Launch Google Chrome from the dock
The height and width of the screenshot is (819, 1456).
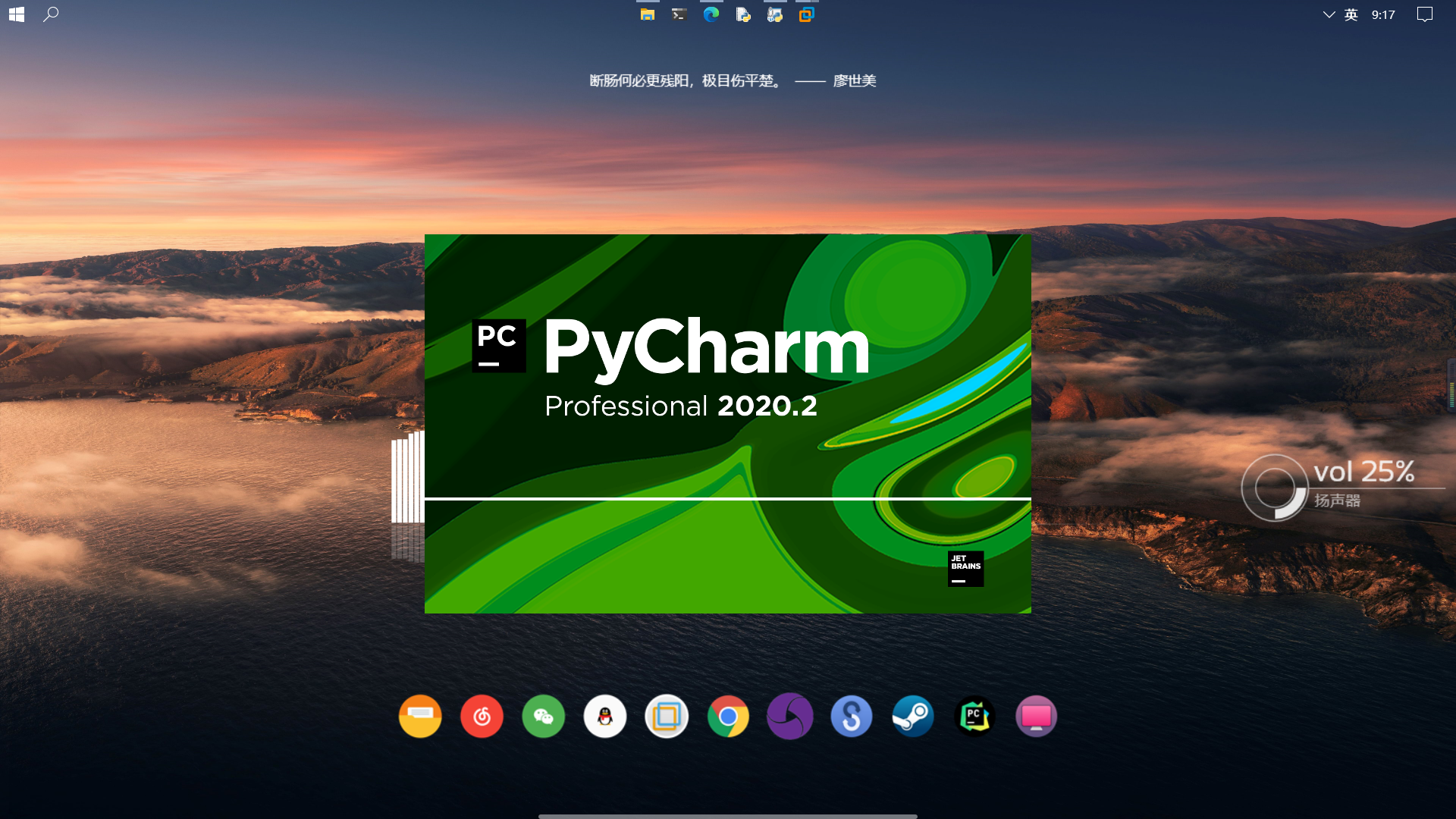pyautogui.click(x=728, y=716)
